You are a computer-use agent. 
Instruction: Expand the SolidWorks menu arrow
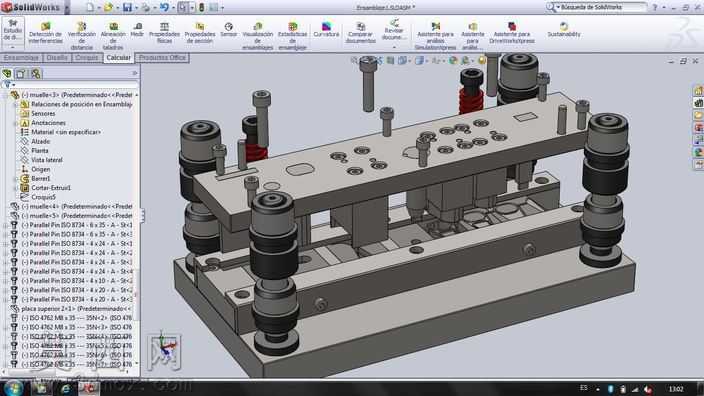(67, 8)
